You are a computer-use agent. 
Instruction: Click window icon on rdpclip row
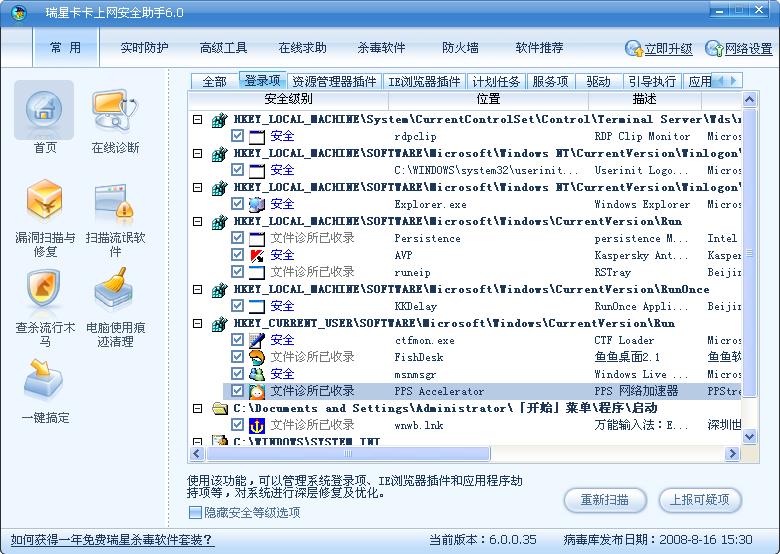257,136
